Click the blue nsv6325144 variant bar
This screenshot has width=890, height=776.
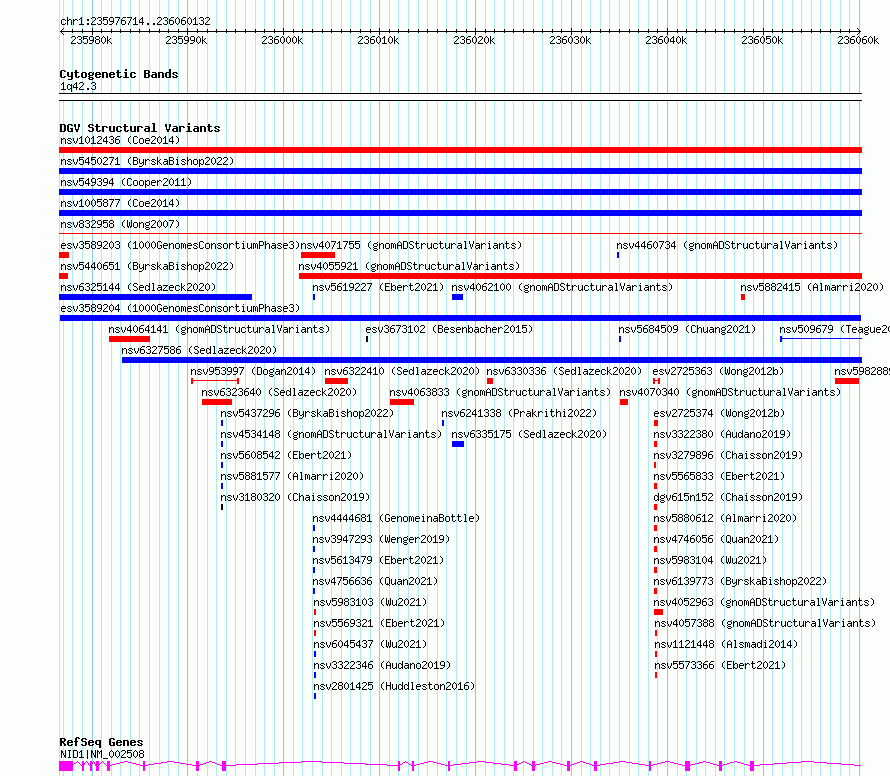point(156,297)
